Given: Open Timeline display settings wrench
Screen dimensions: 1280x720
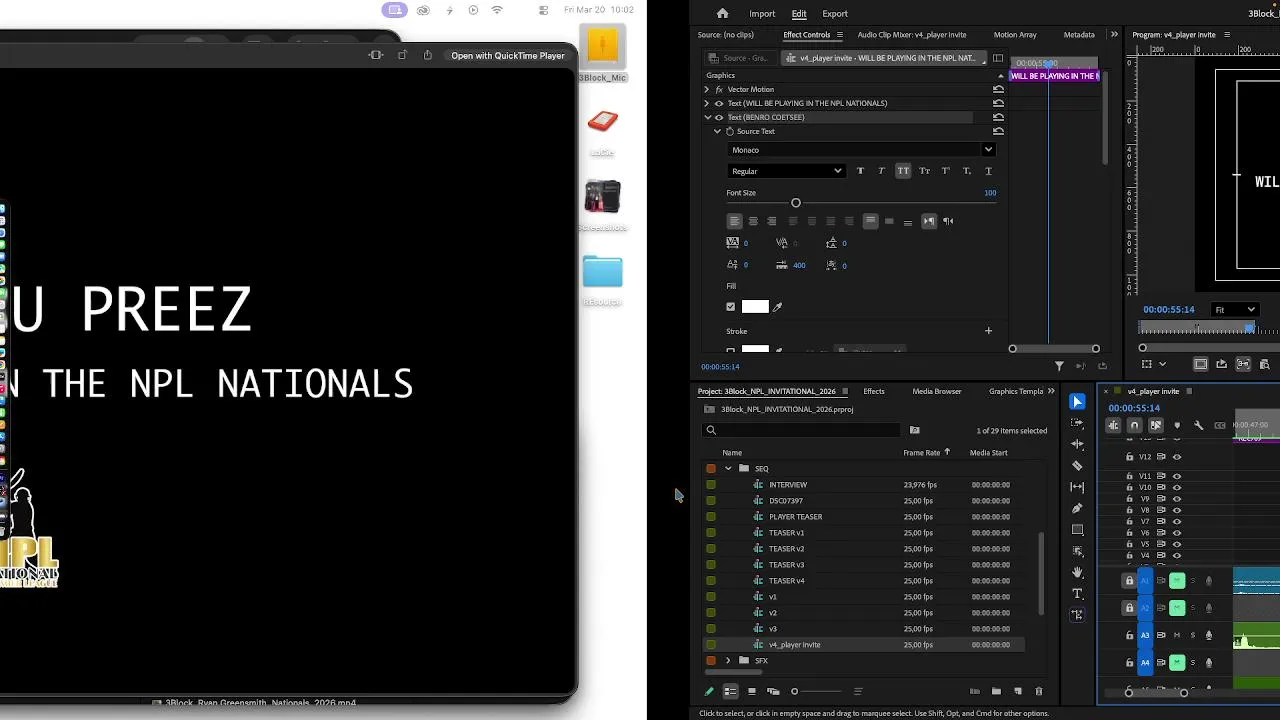Looking at the screenshot, I should [x=1198, y=426].
